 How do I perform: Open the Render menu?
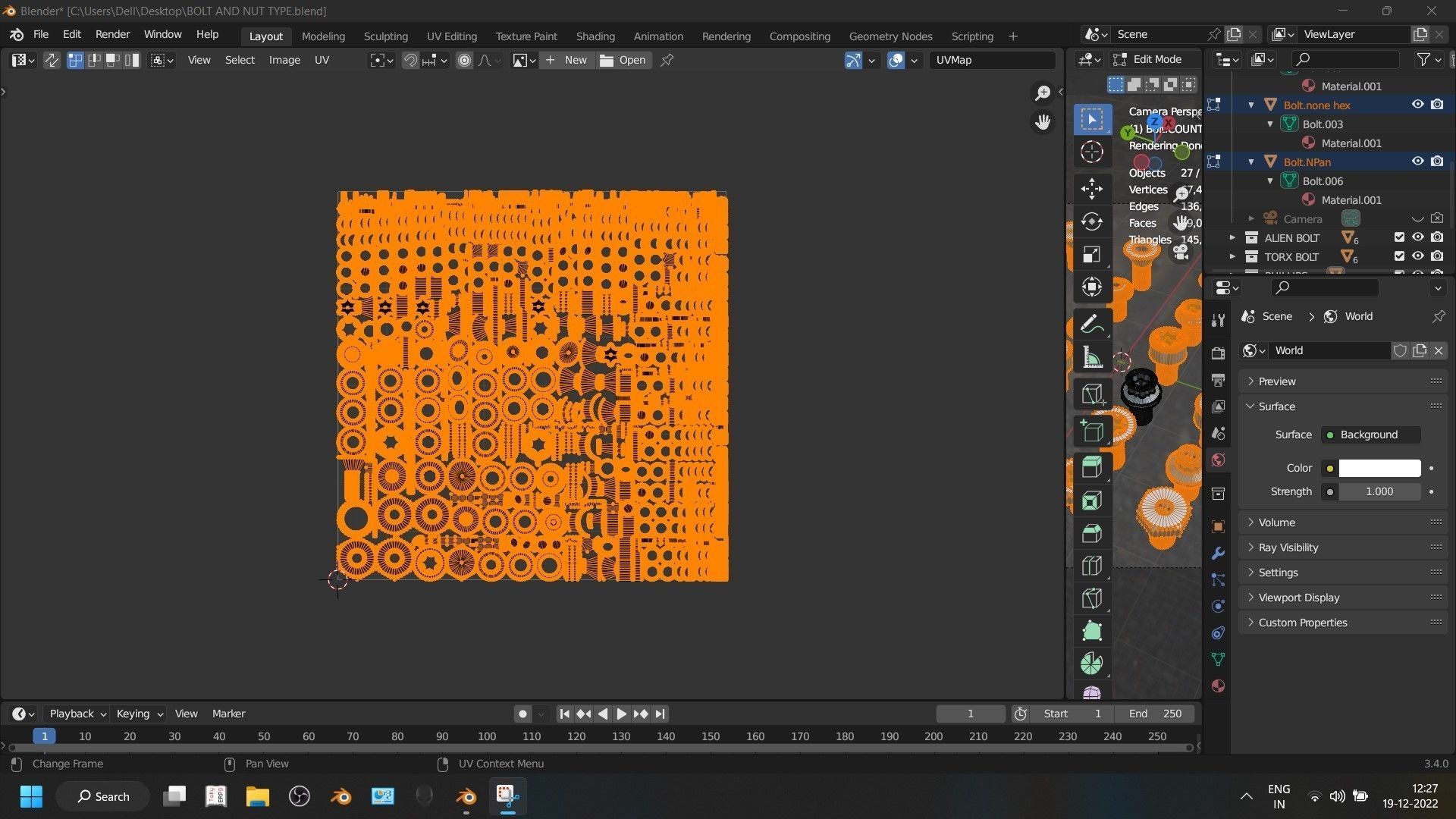[x=112, y=34]
